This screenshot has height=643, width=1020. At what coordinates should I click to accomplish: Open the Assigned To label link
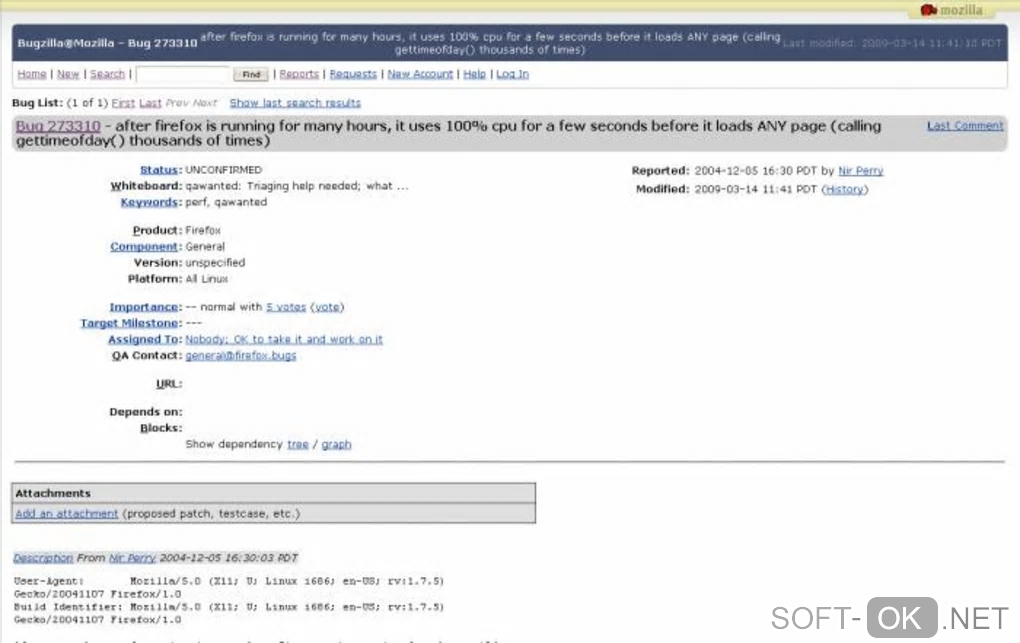[x=143, y=340]
